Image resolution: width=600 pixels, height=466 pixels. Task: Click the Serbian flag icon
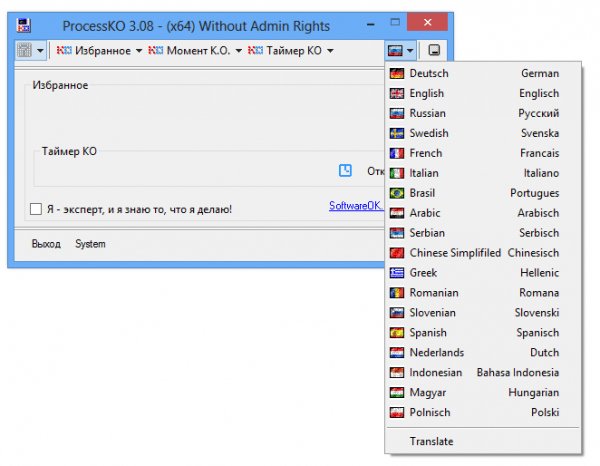(397, 233)
